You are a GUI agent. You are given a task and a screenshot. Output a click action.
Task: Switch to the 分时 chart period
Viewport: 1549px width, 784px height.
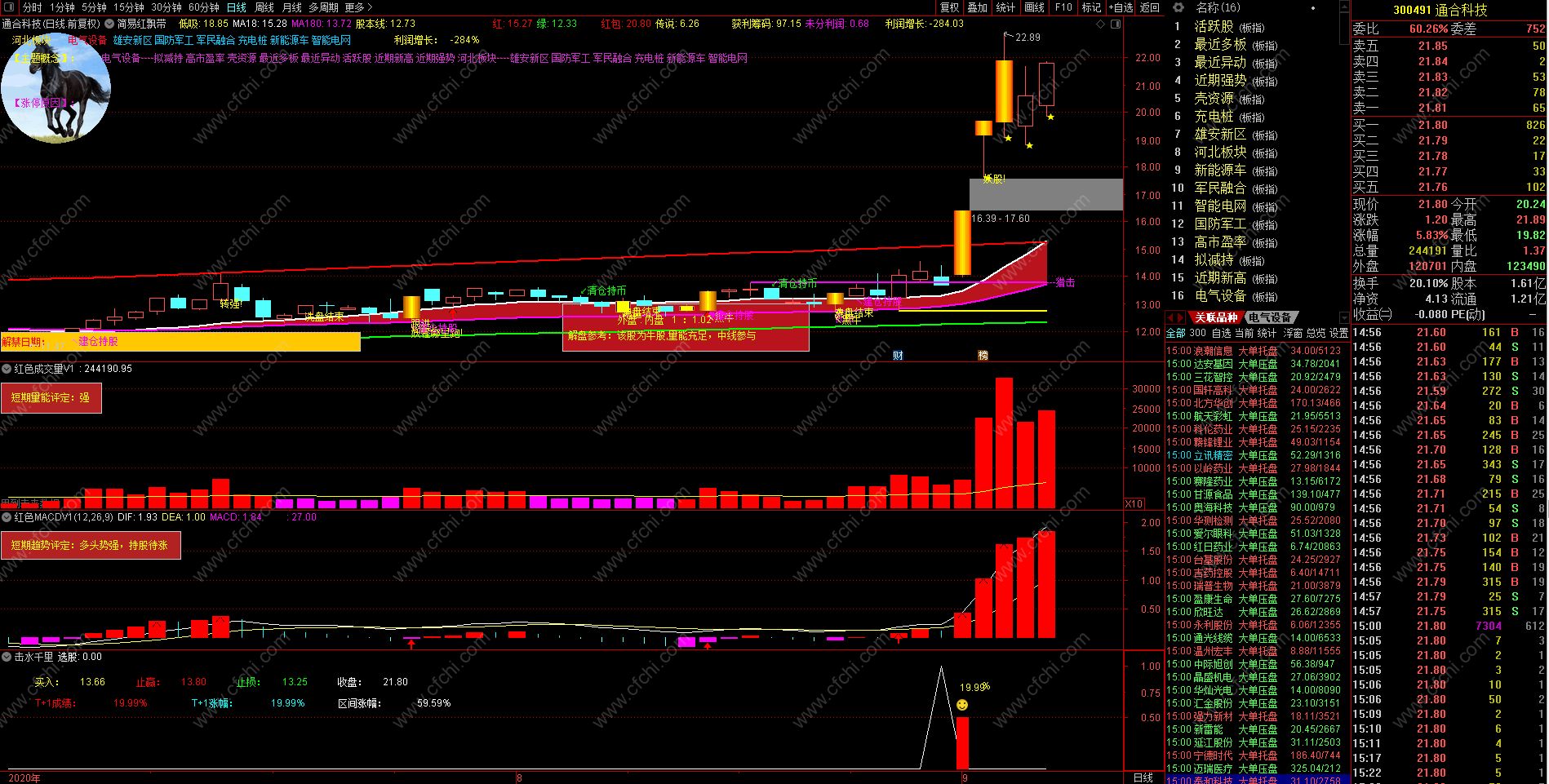(x=32, y=7)
